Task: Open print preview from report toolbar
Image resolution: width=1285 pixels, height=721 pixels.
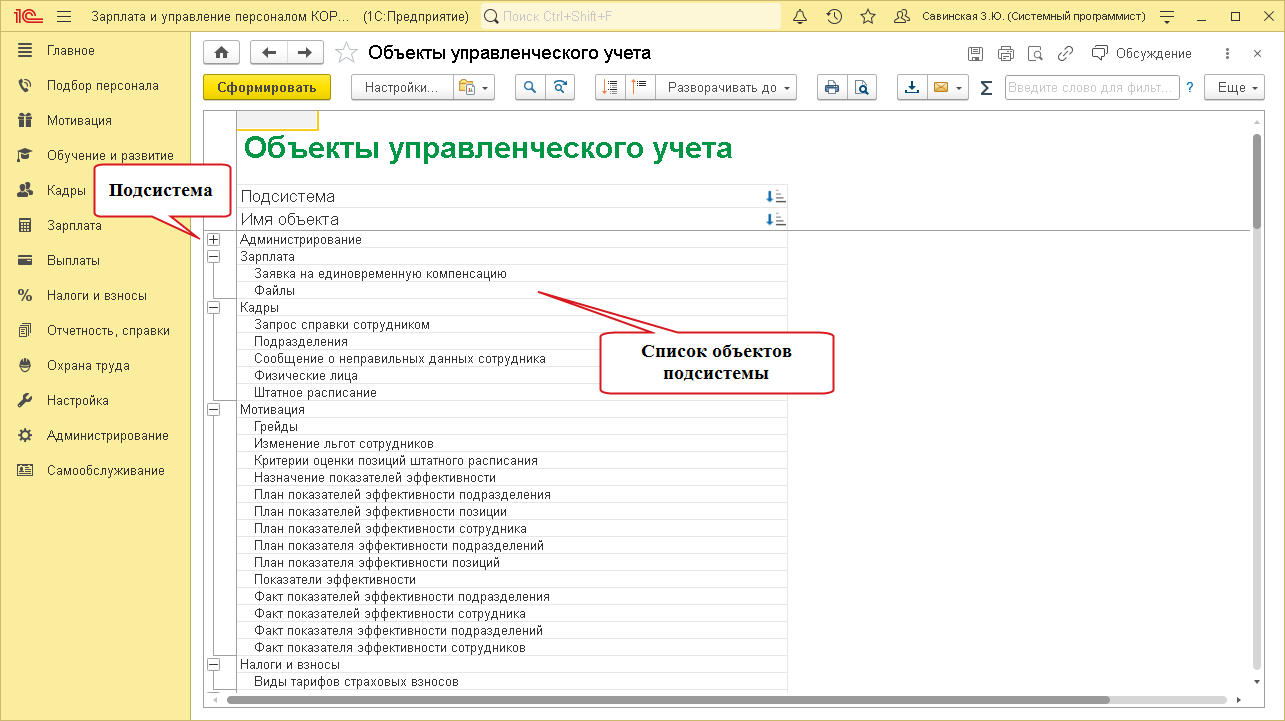Action: 861,88
